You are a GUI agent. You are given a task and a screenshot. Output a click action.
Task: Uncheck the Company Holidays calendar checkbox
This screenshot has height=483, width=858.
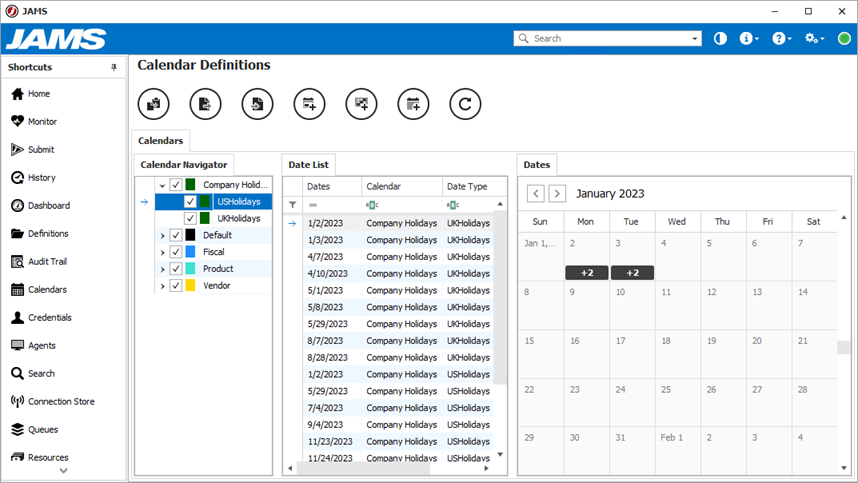[176, 185]
